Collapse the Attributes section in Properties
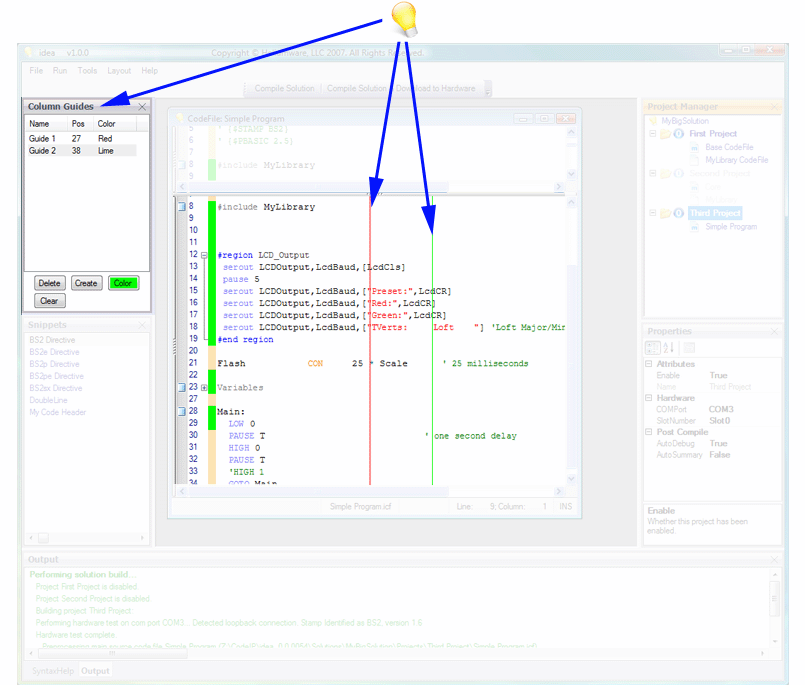The height and width of the screenshot is (685, 805). [648, 364]
